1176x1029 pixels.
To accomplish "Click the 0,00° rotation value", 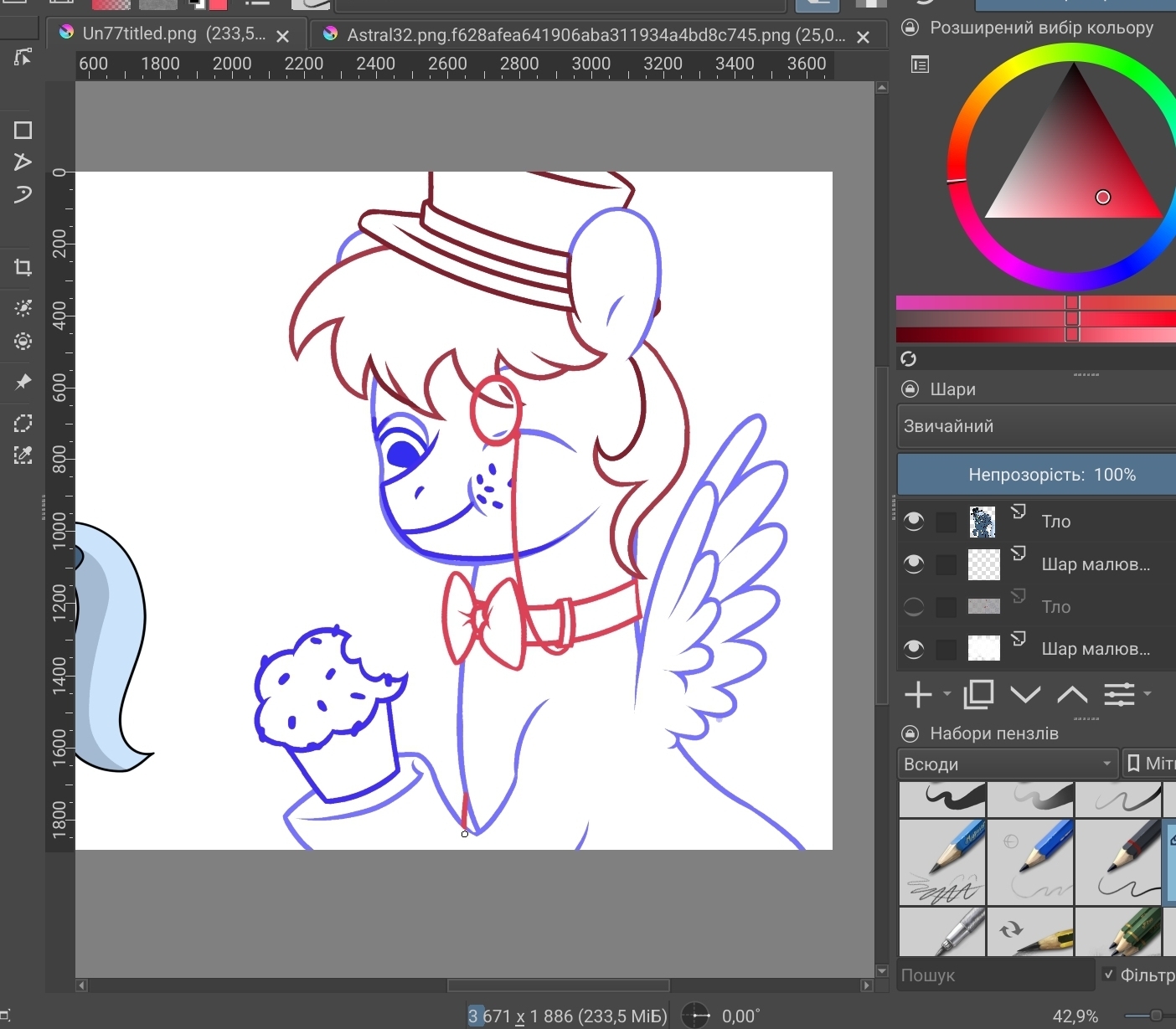I will point(741,1016).
